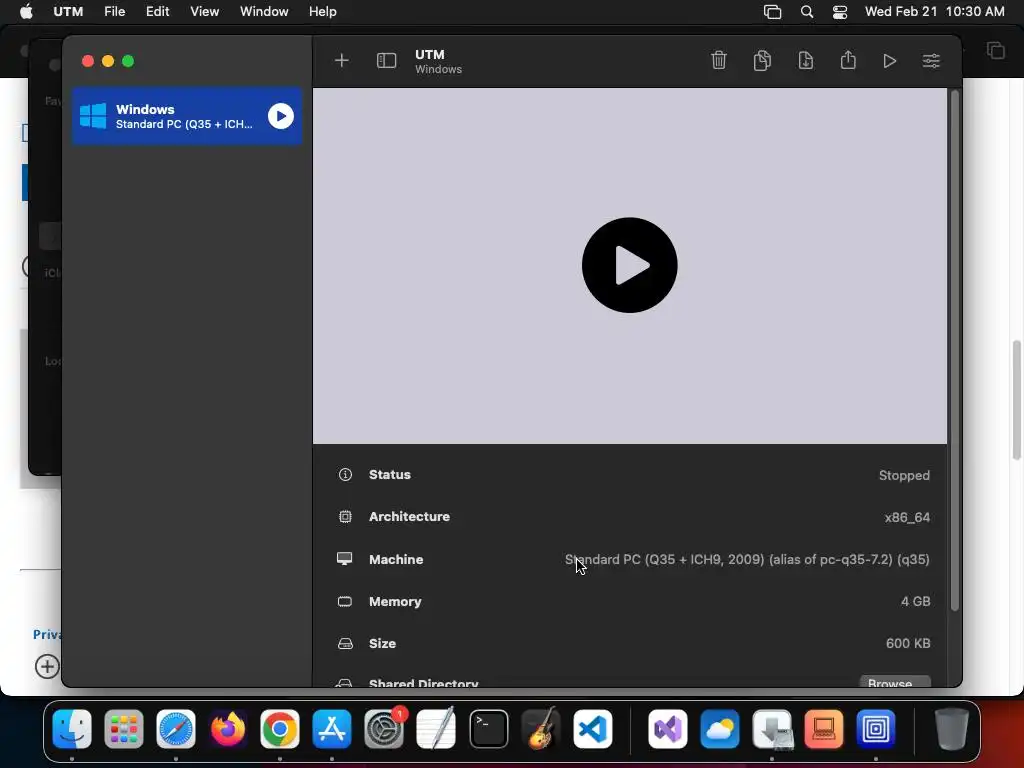This screenshot has height=768, width=1024.
Task: Open VM settings with the sliders icon
Action: pyautogui.click(x=931, y=61)
